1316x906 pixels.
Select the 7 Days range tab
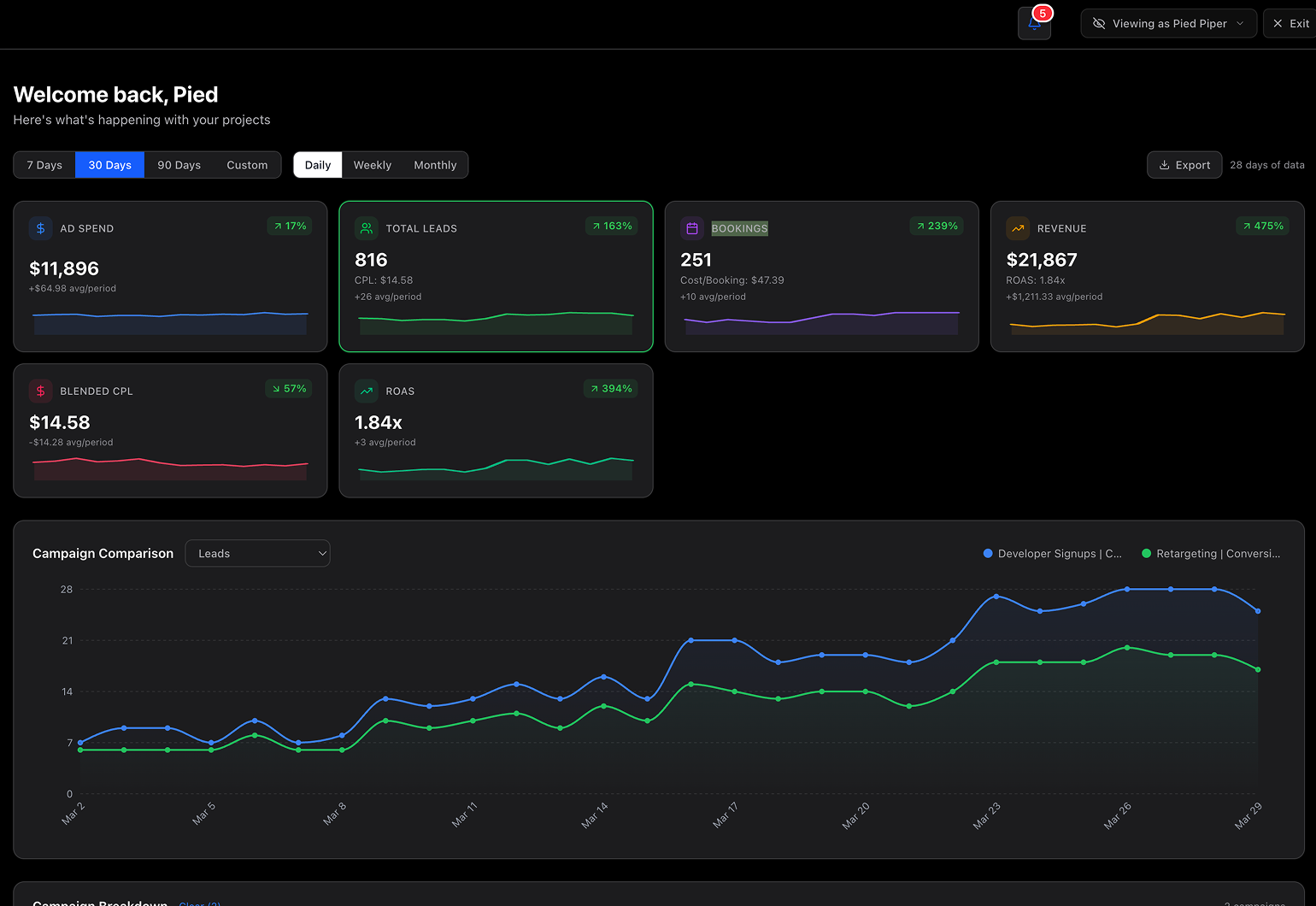pyautogui.click(x=44, y=165)
